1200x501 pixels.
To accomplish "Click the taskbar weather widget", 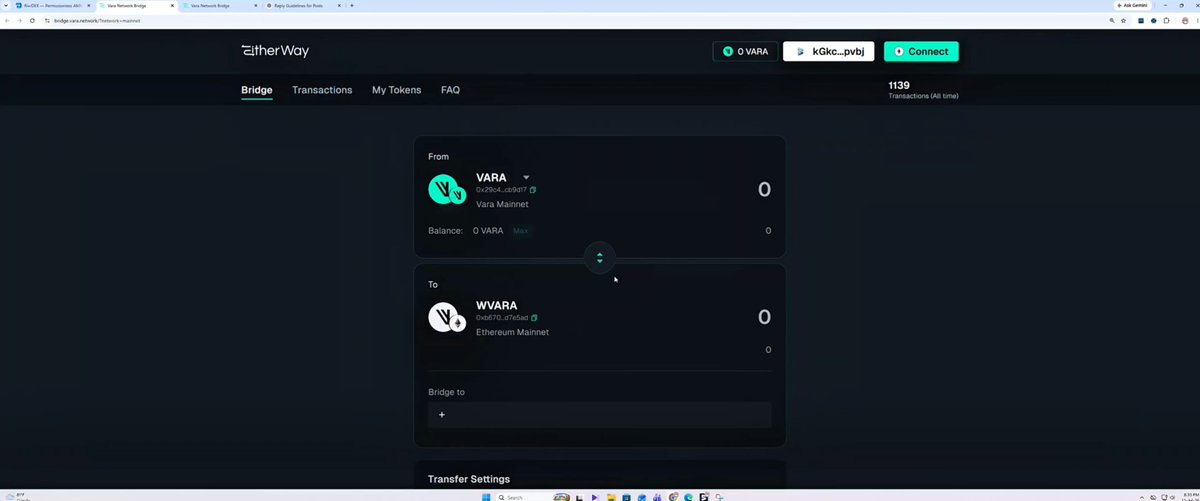I will pyautogui.click(x=20, y=496).
